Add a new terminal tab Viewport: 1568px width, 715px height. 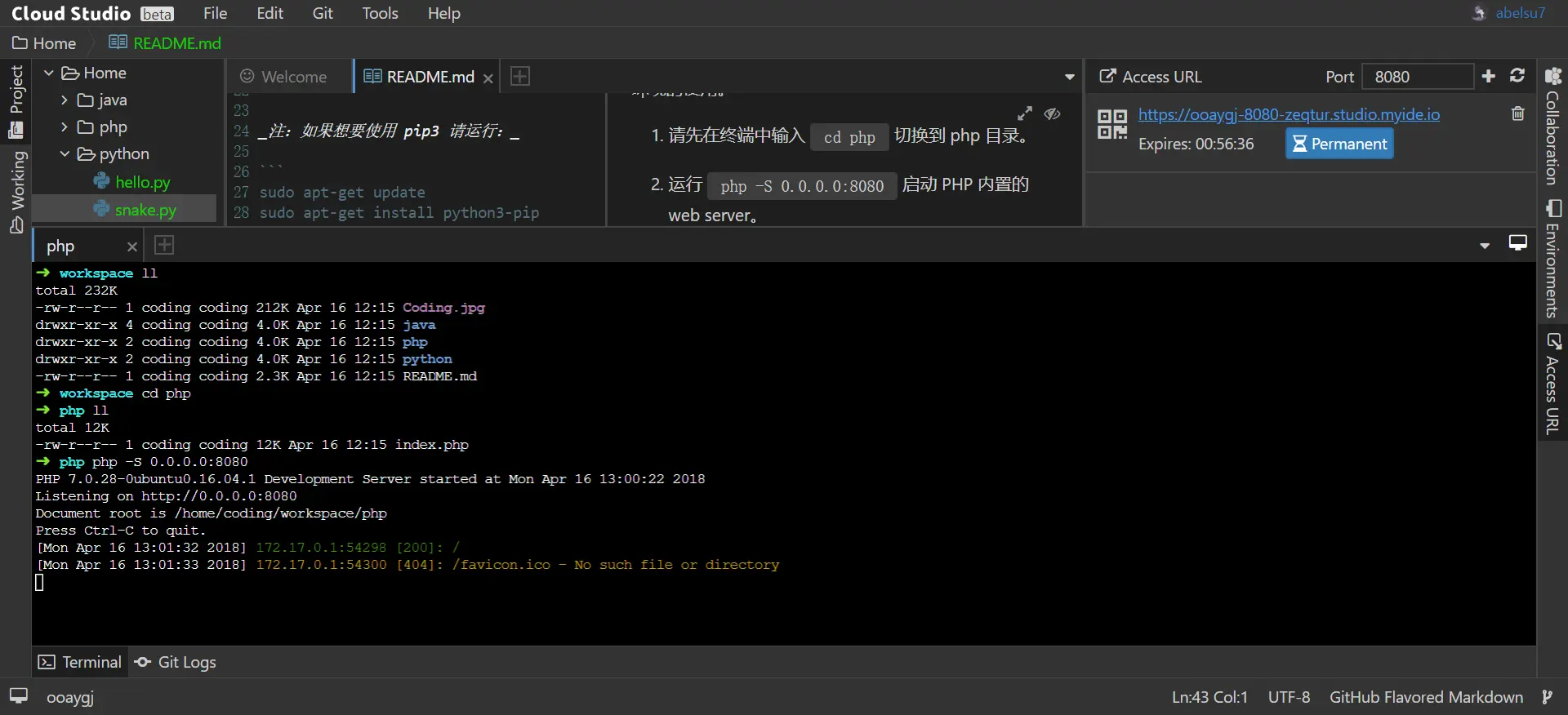[164, 245]
